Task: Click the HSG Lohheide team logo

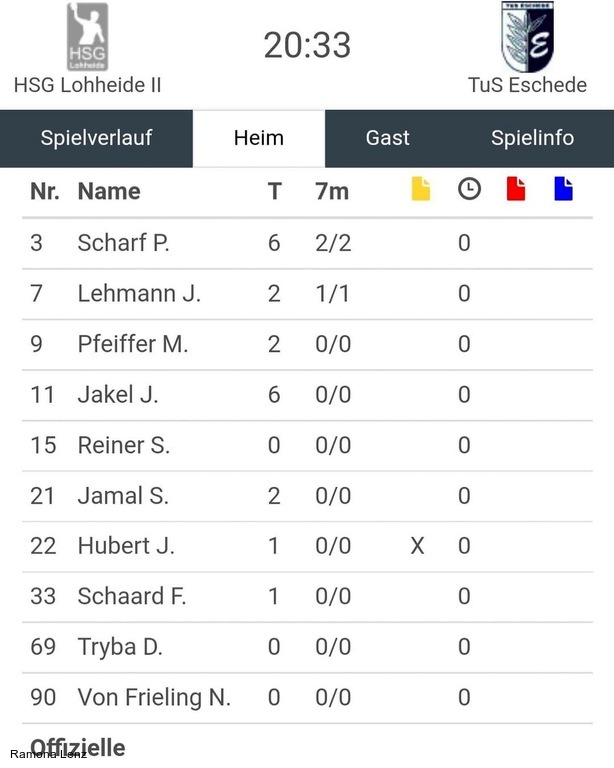Action: (87, 37)
